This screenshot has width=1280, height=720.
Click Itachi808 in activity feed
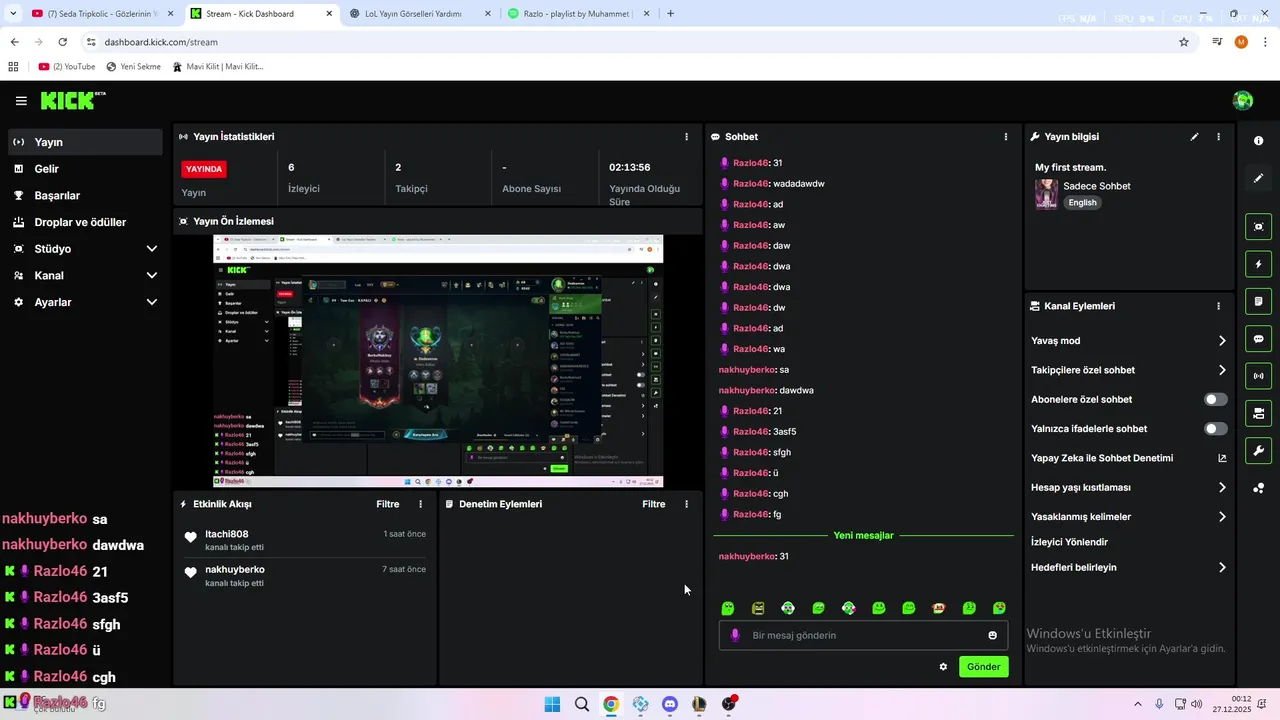(x=227, y=534)
